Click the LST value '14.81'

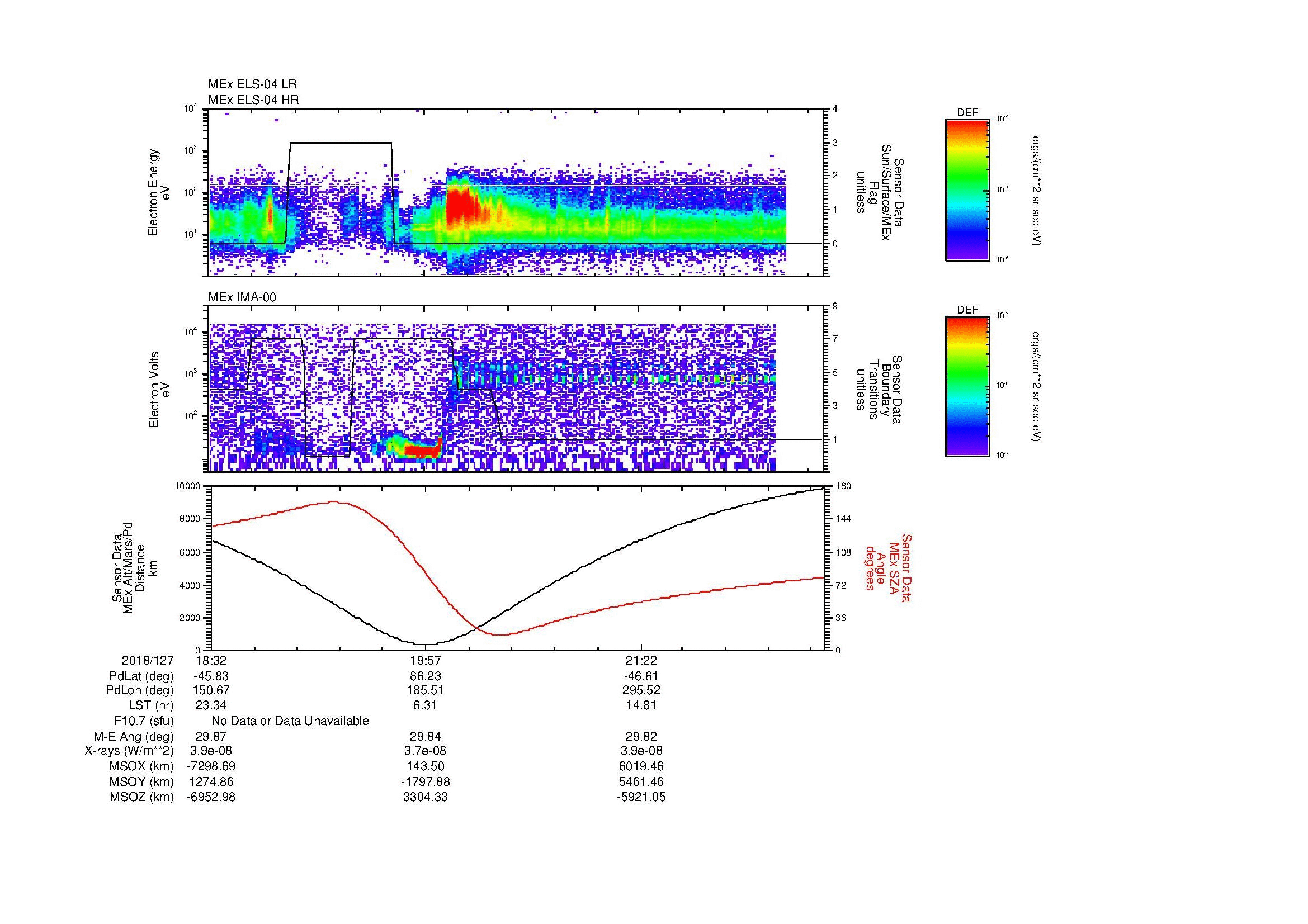click(x=641, y=705)
